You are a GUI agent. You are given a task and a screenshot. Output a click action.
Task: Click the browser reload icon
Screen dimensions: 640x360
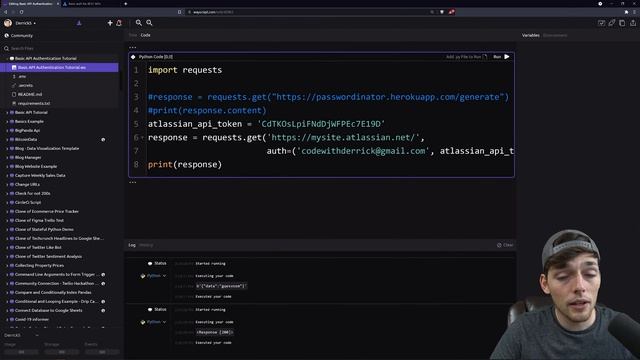21,12
